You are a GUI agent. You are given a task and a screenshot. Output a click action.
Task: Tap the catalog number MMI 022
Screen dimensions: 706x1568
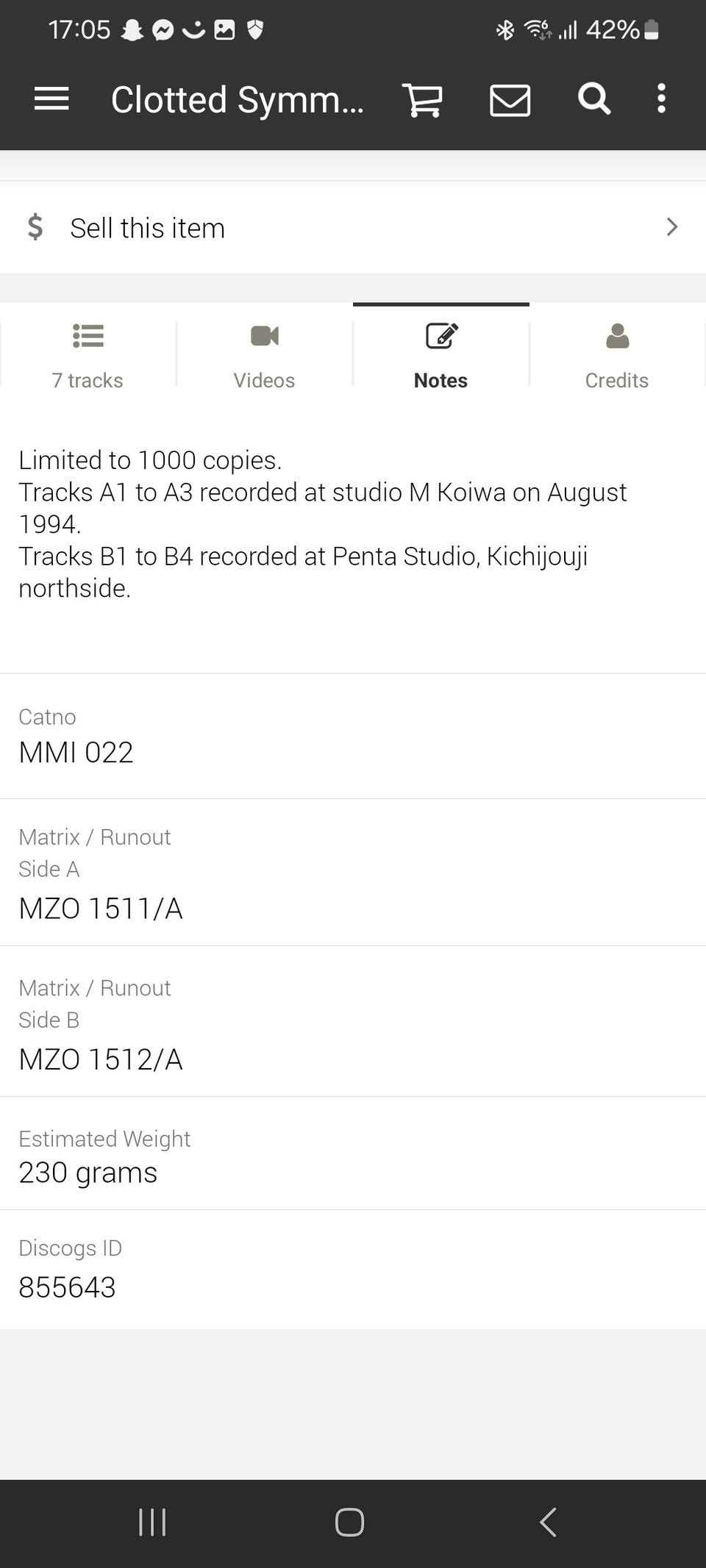click(76, 752)
